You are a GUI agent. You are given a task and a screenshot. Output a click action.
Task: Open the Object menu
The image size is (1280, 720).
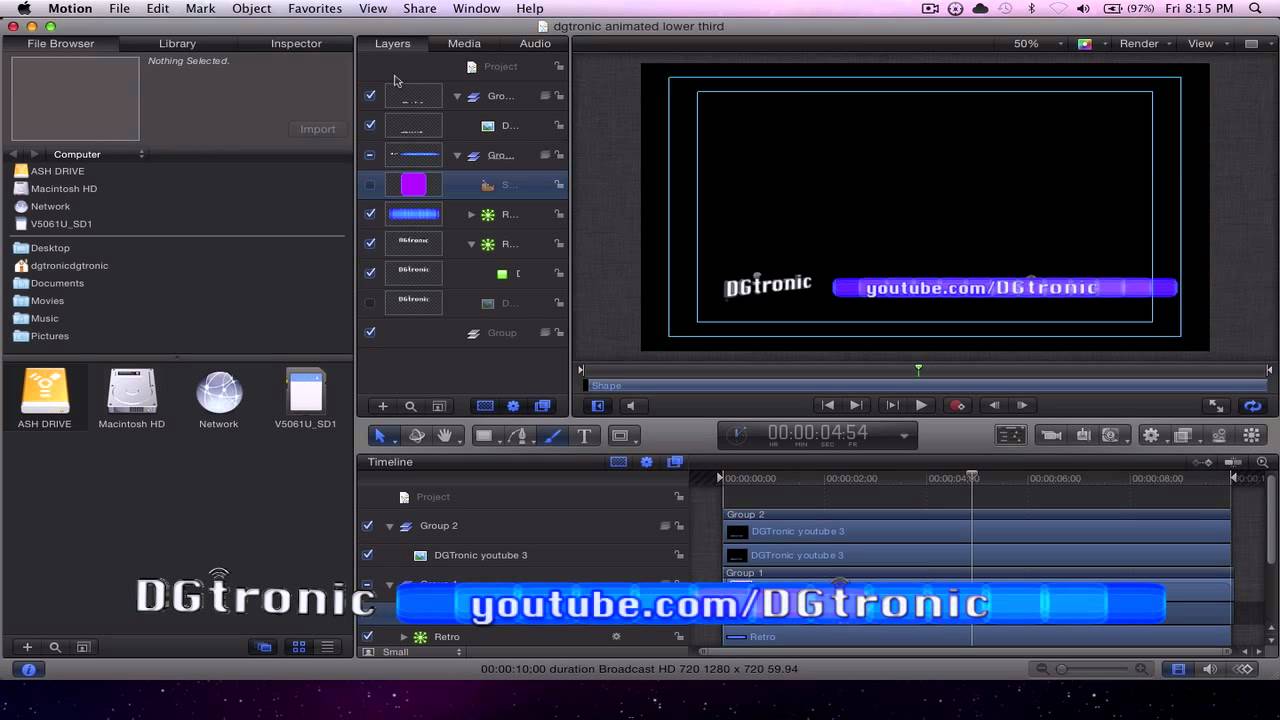click(252, 8)
